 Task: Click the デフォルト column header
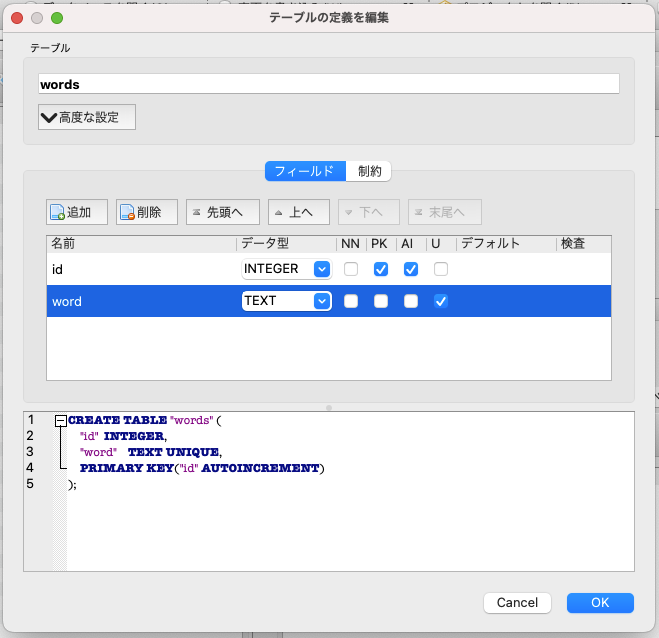pos(506,243)
